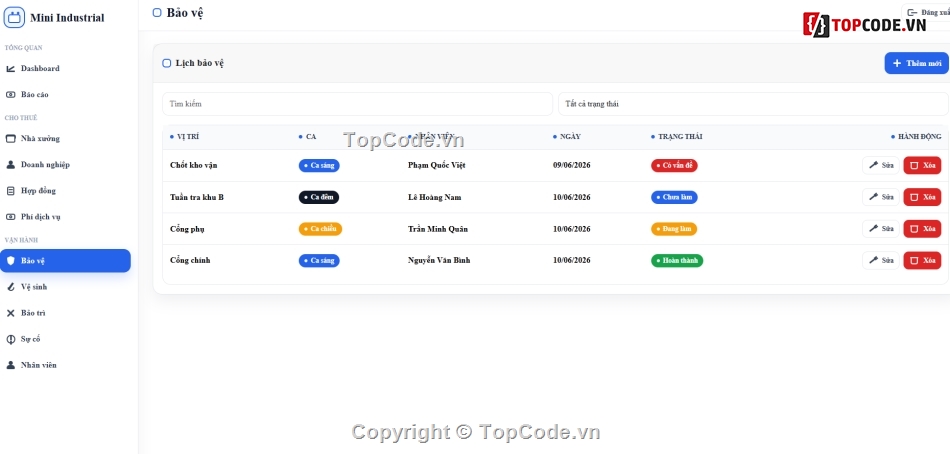The width and height of the screenshot is (950, 454).
Task: Click Tuần tra khu B location cell
Action: point(197,197)
